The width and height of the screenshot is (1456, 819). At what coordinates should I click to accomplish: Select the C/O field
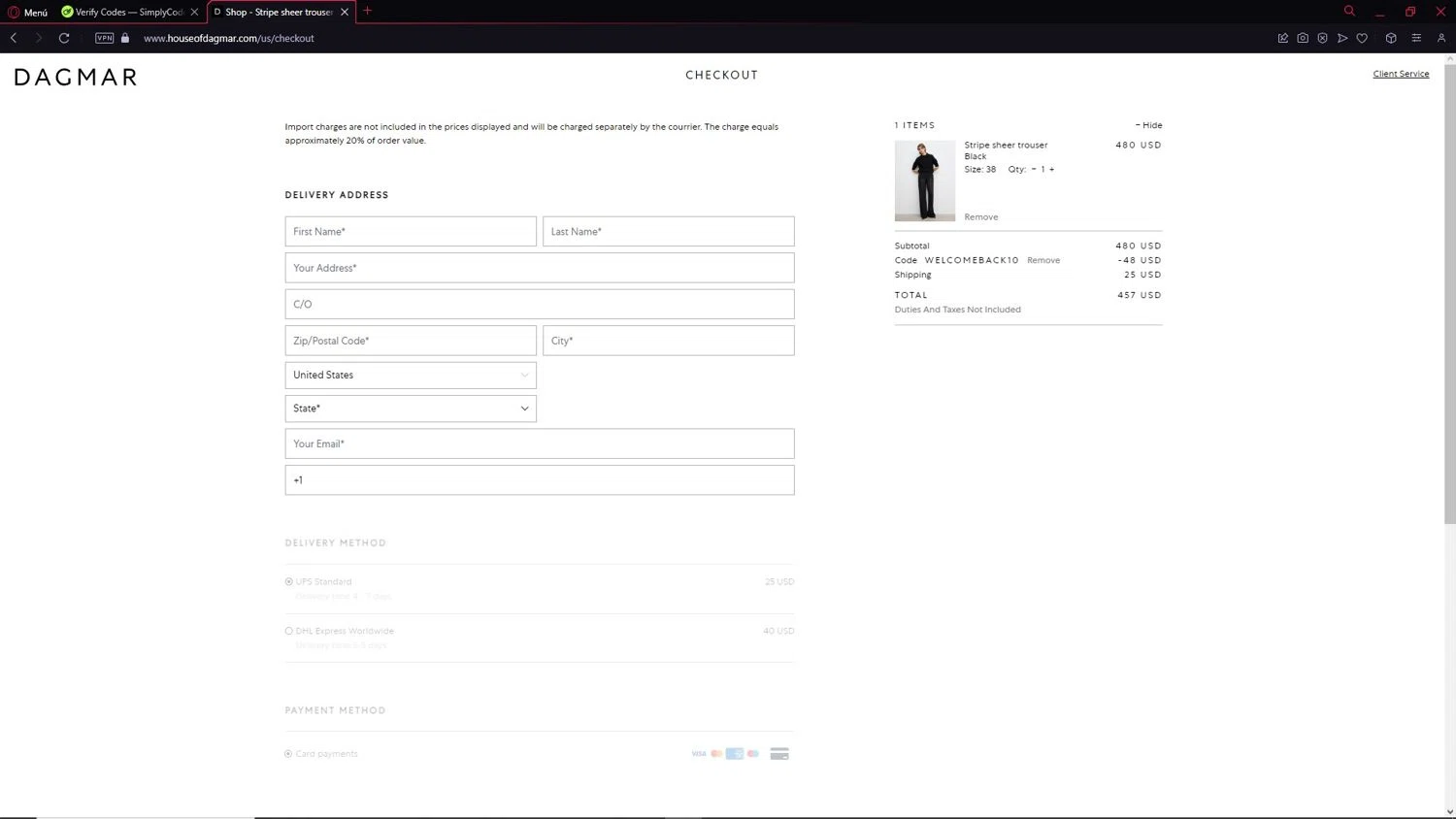pos(540,304)
